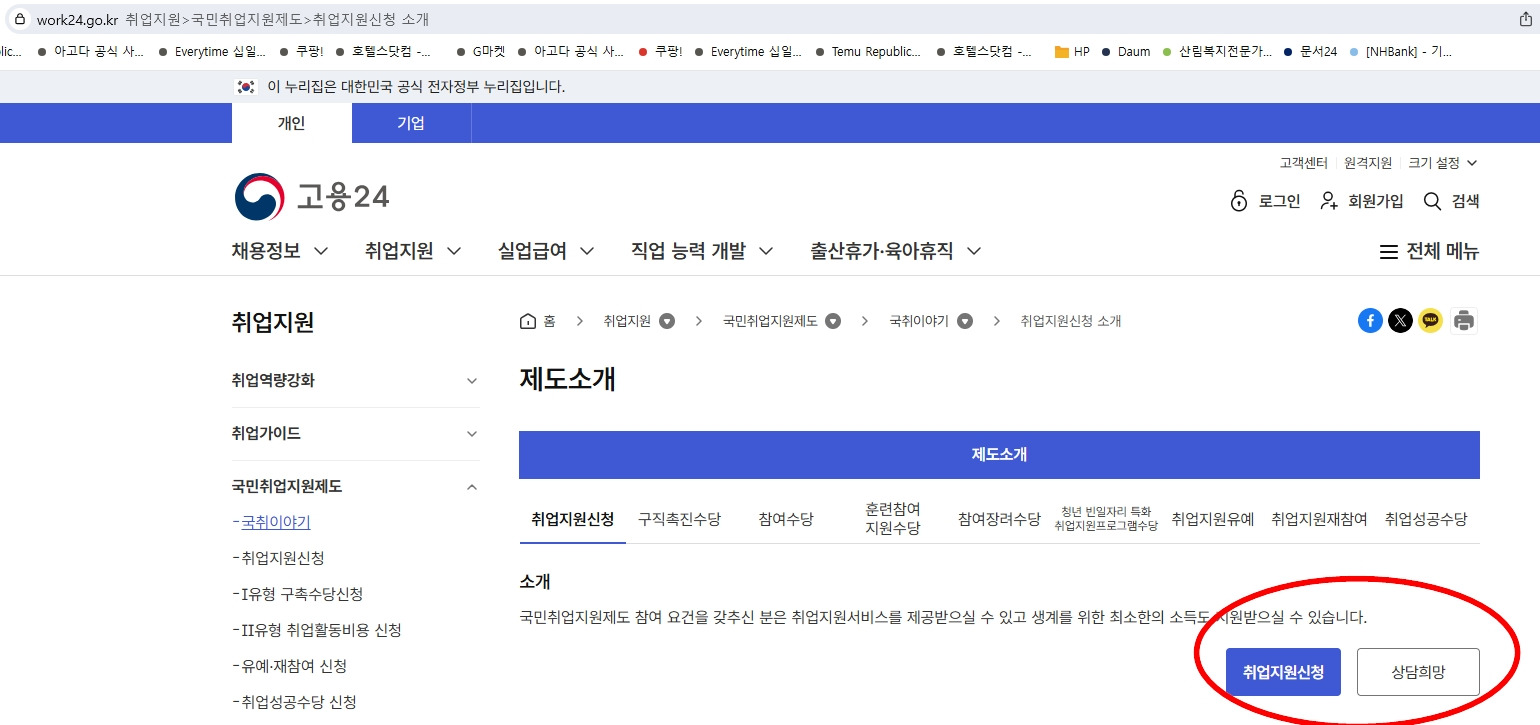Select the 구직촉진수당 tab

point(679,519)
